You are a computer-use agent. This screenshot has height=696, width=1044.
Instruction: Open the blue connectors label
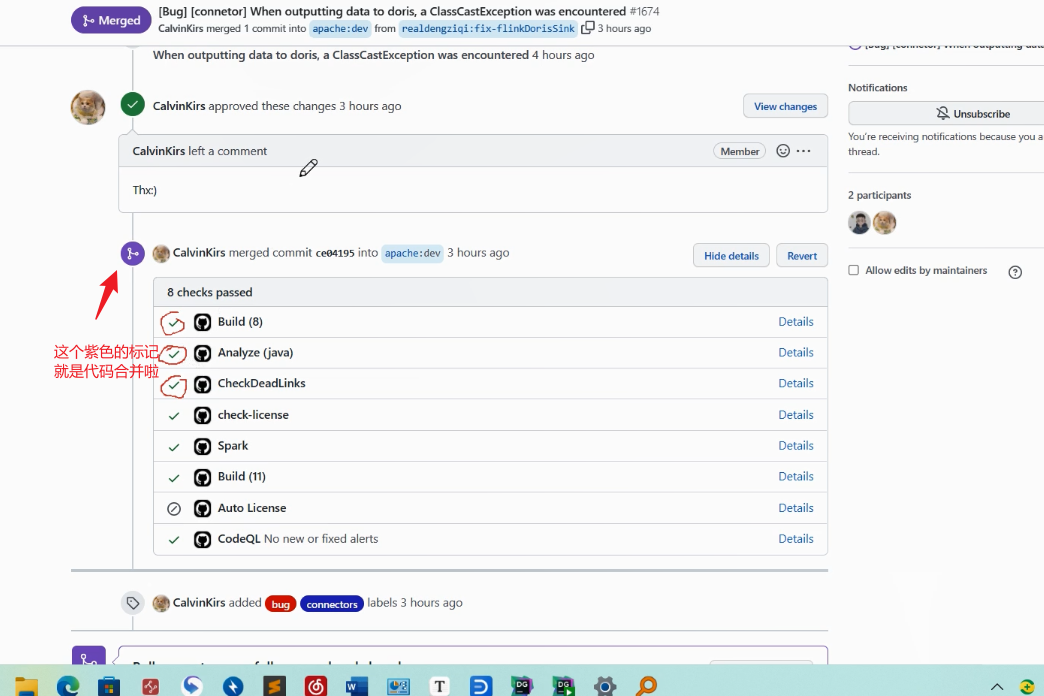click(332, 604)
